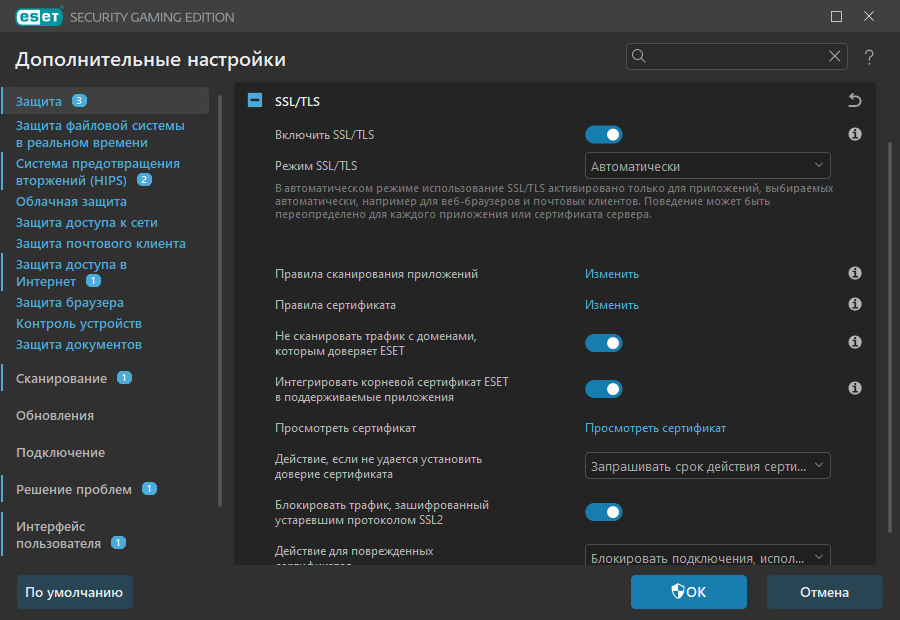This screenshot has height=620, width=900.
Task: Open Защита файловой системы в реальном времени
Action: coord(100,134)
